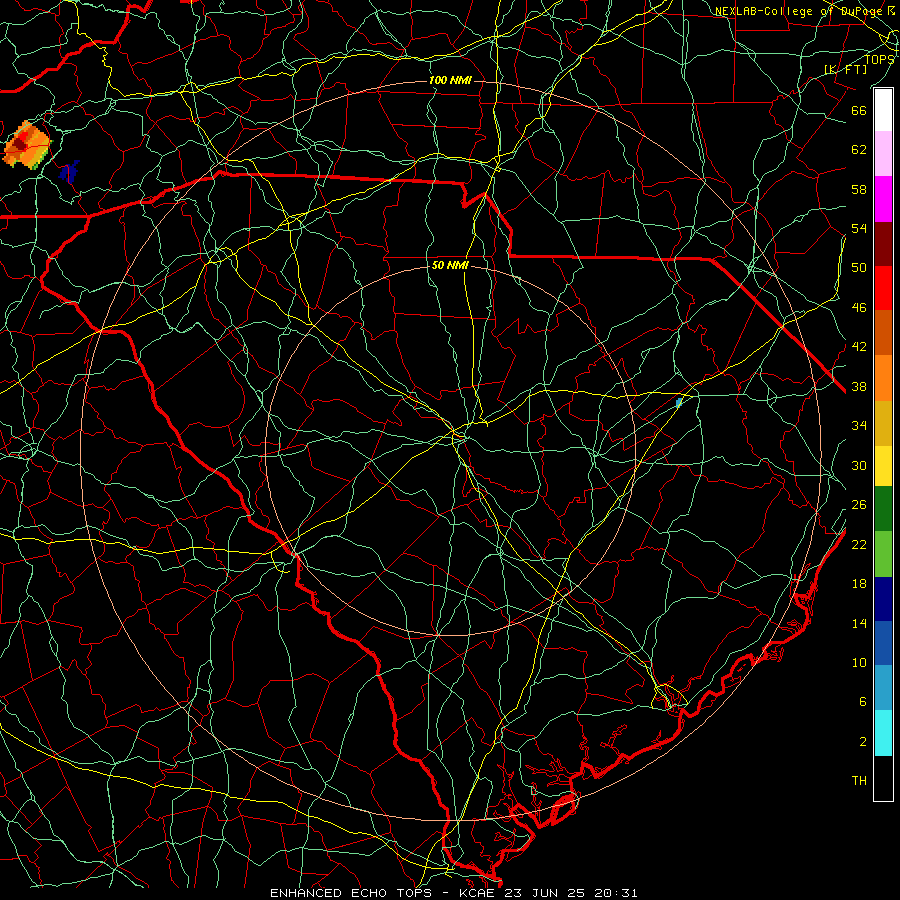Click the 2 legend value
The height and width of the screenshot is (900, 900).
[x=862, y=741]
